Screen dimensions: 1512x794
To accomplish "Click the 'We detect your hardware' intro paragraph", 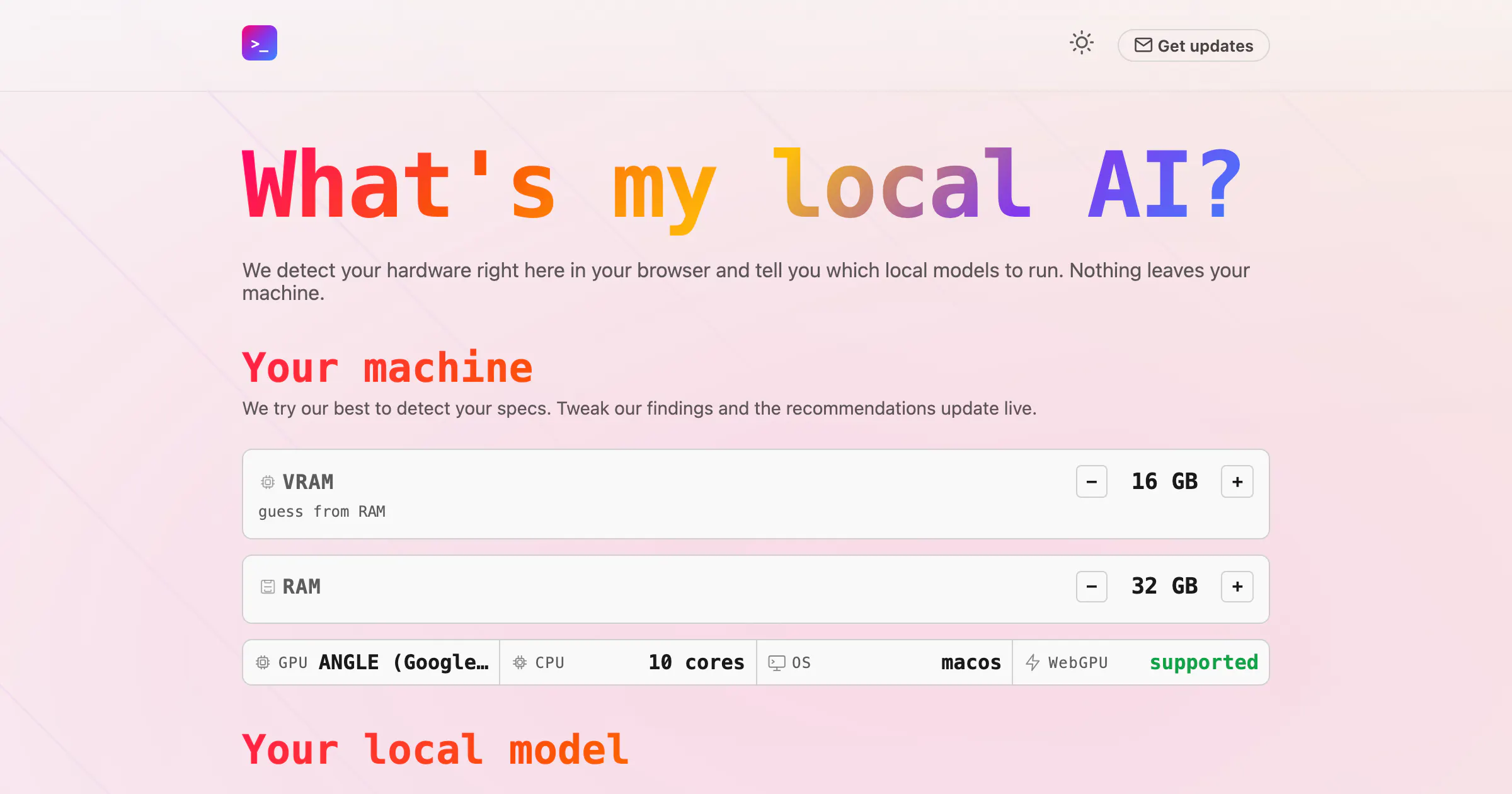I will [746, 282].
